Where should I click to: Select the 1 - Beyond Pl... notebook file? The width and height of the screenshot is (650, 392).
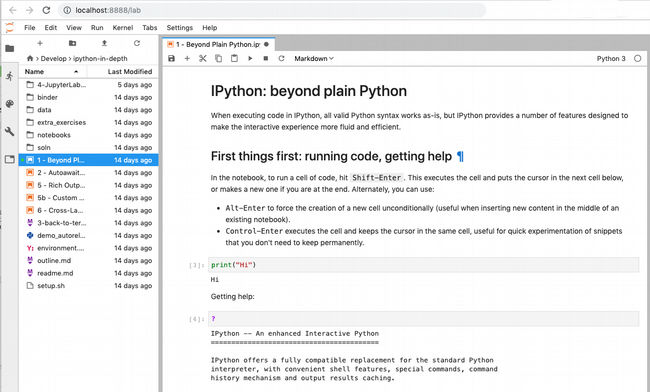click(89, 160)
